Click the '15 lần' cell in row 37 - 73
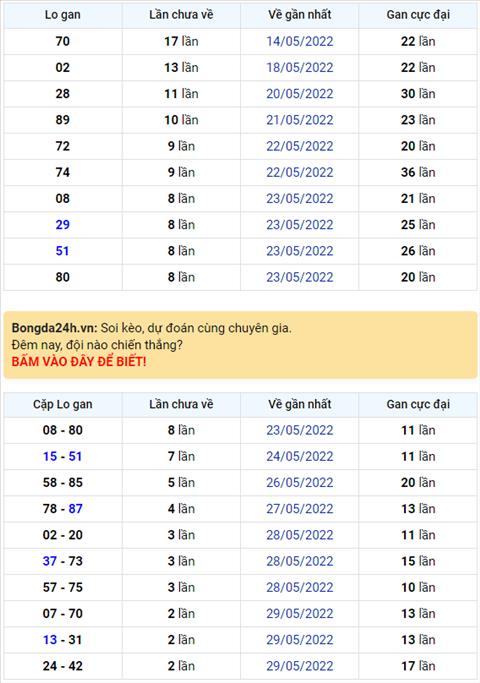Image resolution: width=480 pixels, height=683 pixels. pos(418,561)
